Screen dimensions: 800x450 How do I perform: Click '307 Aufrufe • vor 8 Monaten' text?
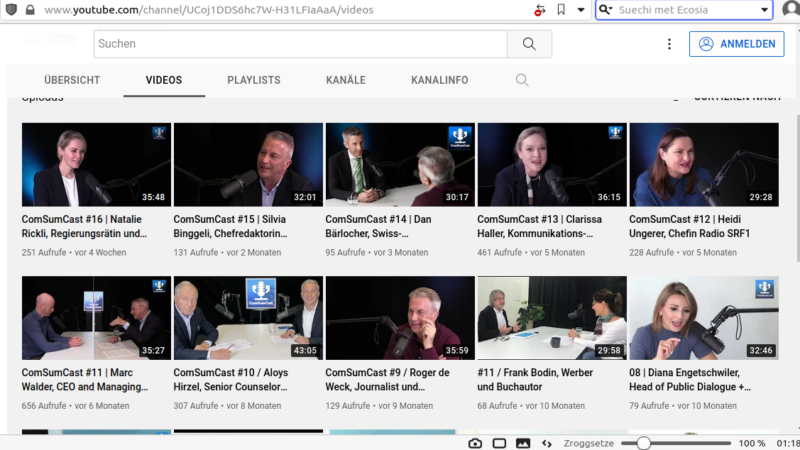point(228,406)
